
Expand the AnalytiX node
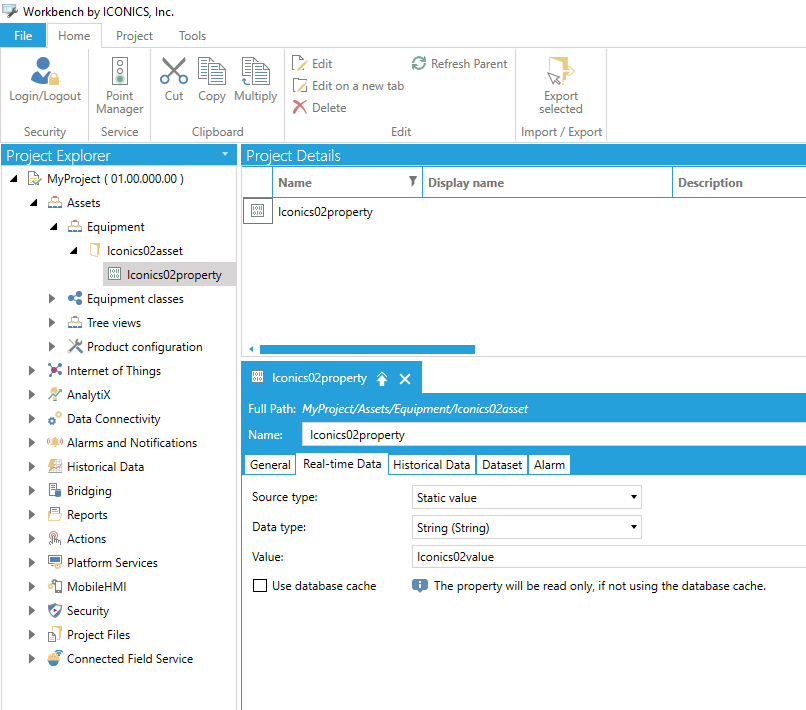(32, 395)
